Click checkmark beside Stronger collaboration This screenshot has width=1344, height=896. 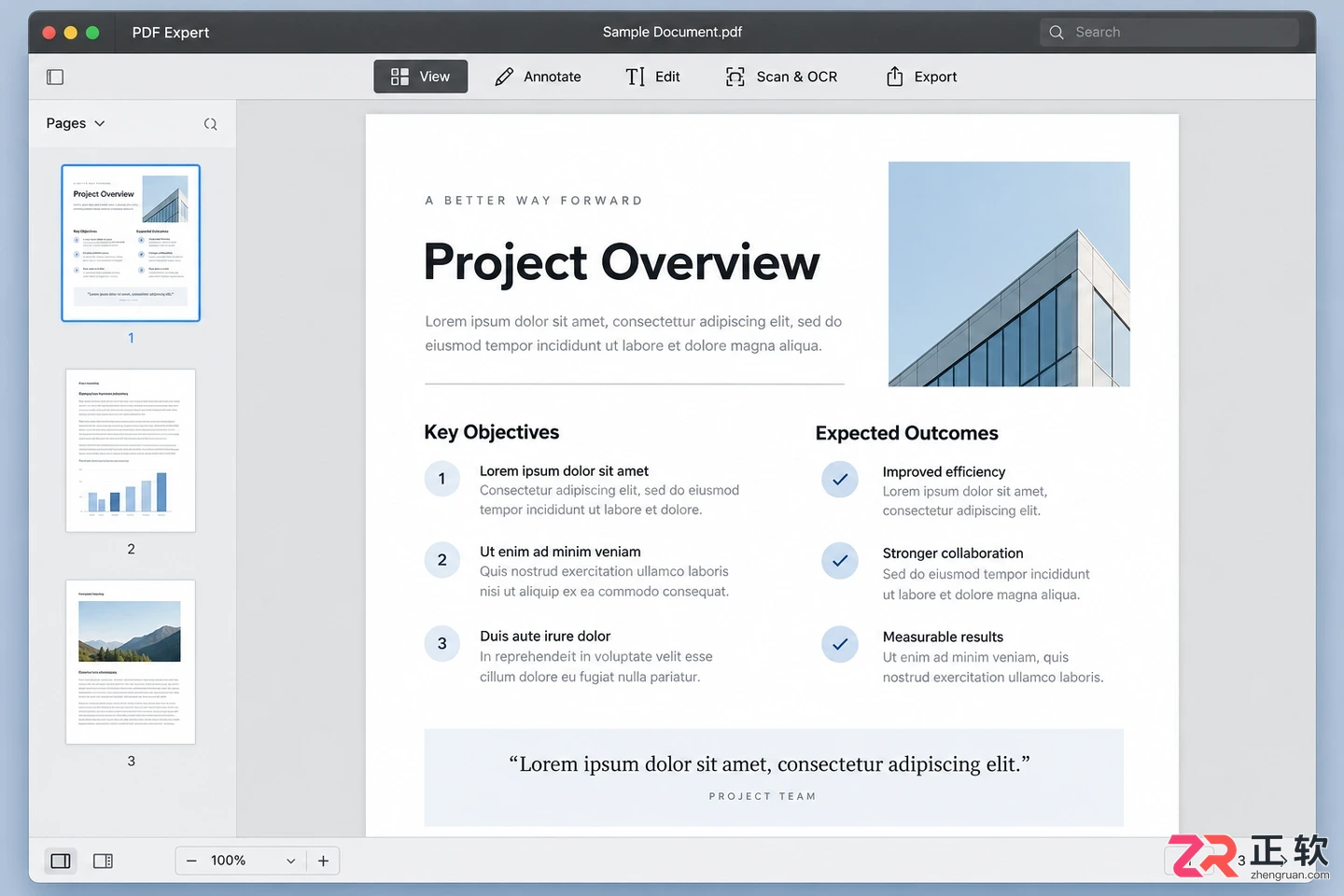tap(840, 561)
